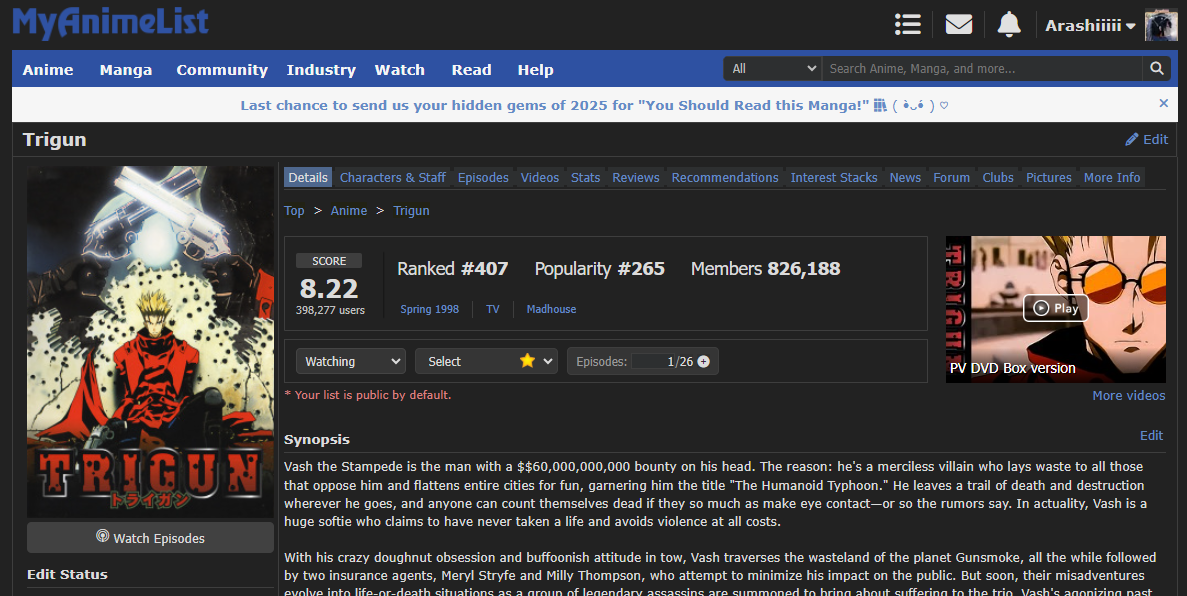Select the Details tab
This screenshot has width=1187, height=596.
(308, 177)
